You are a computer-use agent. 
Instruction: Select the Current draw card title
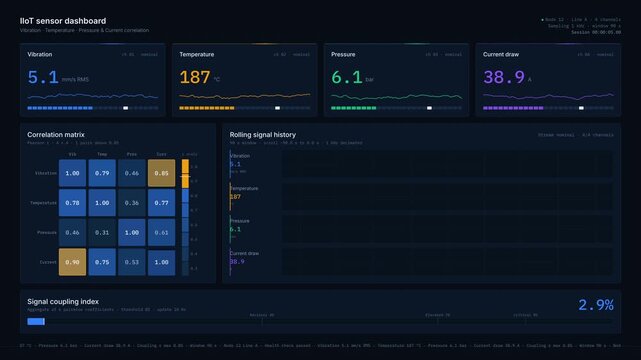(501, 54)
